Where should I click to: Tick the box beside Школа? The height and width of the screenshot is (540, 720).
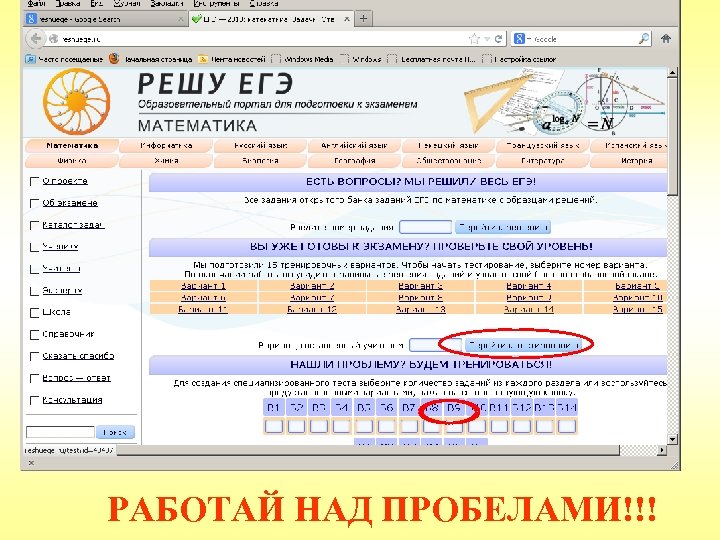coord(34,313)
